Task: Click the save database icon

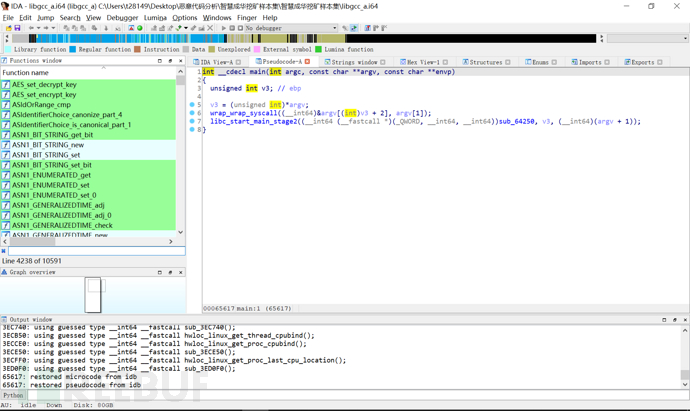Action: (x=16, y=28)
